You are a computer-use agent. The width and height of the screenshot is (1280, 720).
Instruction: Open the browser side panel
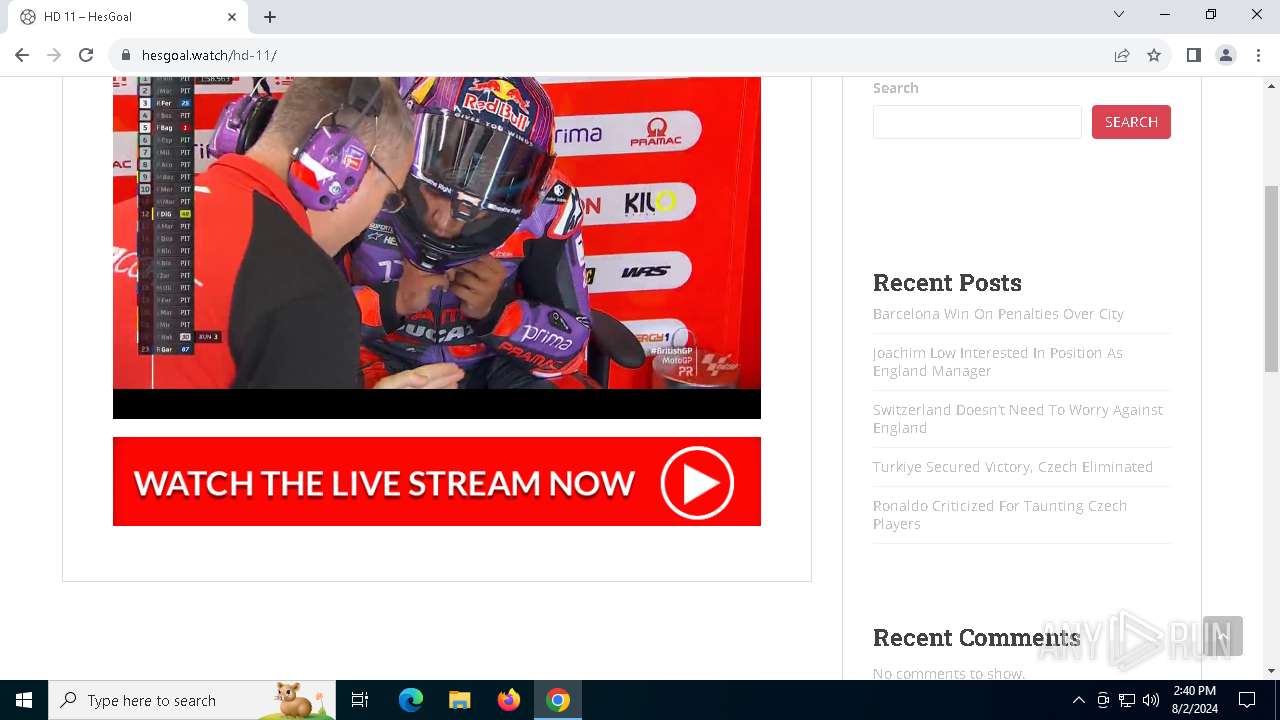[1193, 55]
